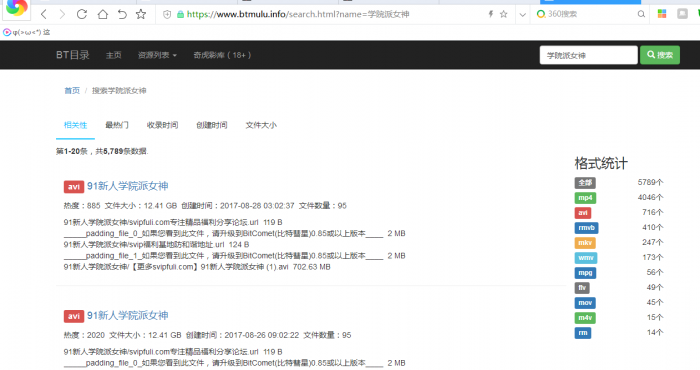This screenshot has height=370, width=700.
Task: Open the colorful apps grid extension icon
Action: click(662, 14)
